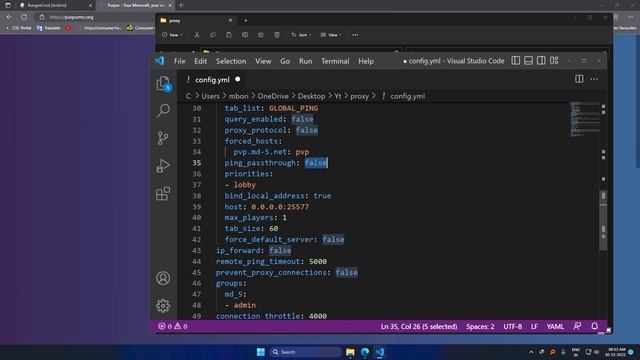
Task: Open the Run menu
Action: 305,61
